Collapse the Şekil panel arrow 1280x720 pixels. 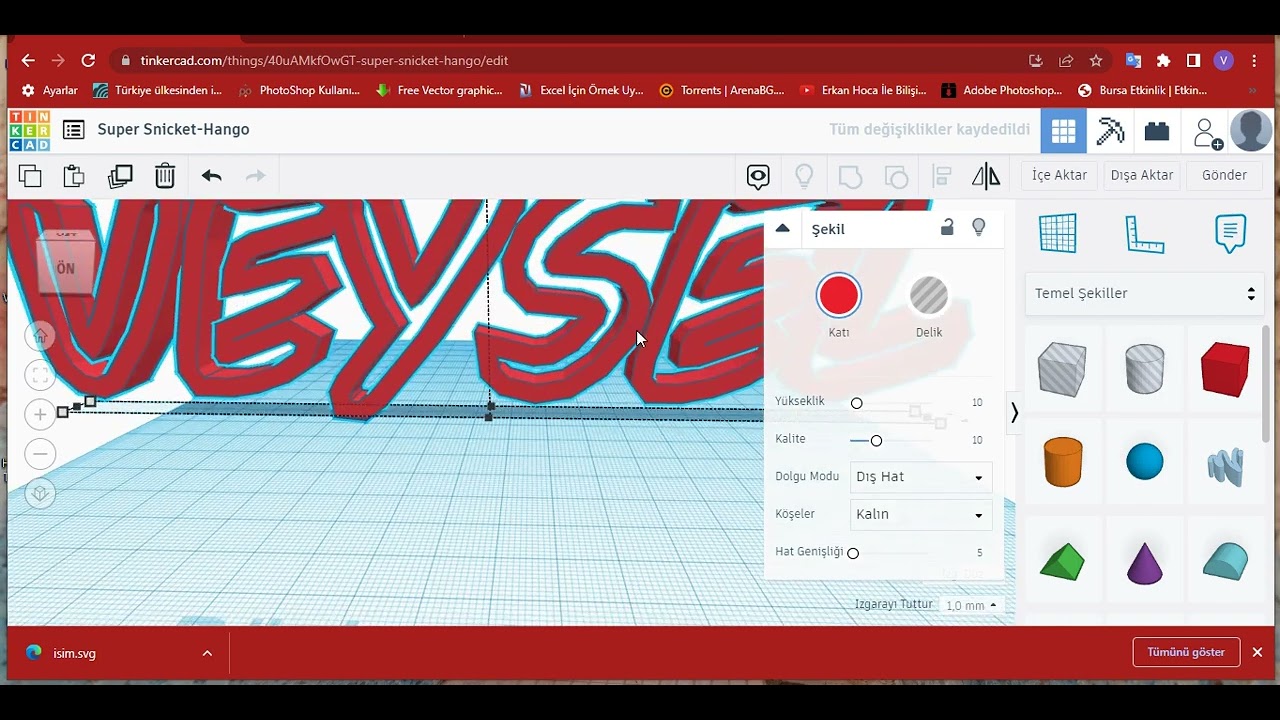(x=783, y=229)
